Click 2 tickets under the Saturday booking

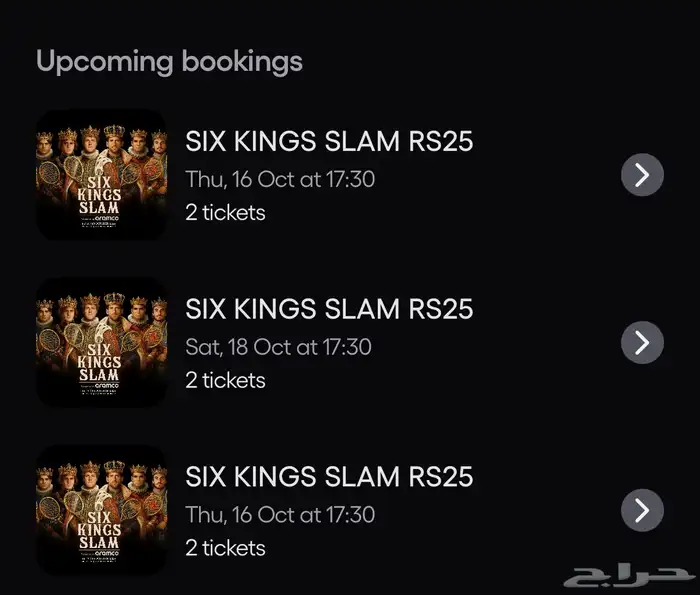225,381
